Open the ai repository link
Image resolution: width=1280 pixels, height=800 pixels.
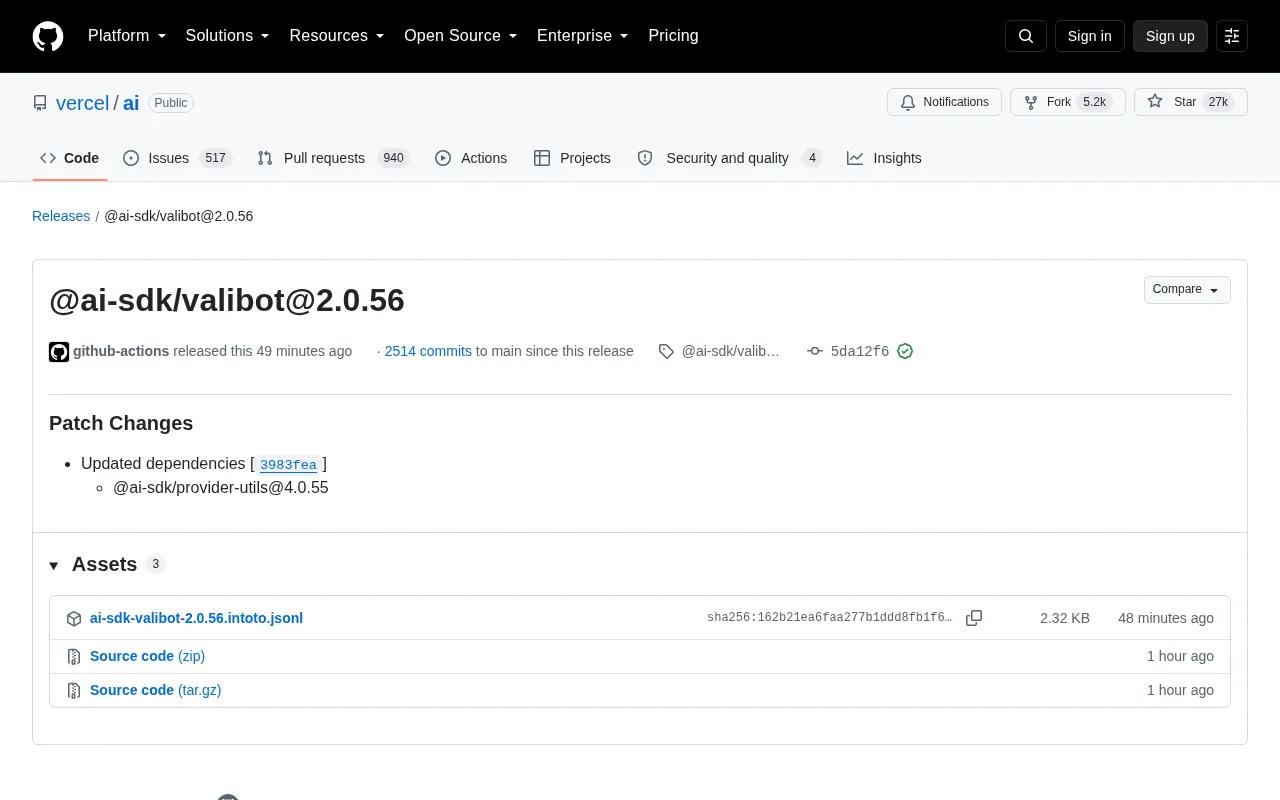click(x=131, y=103)
